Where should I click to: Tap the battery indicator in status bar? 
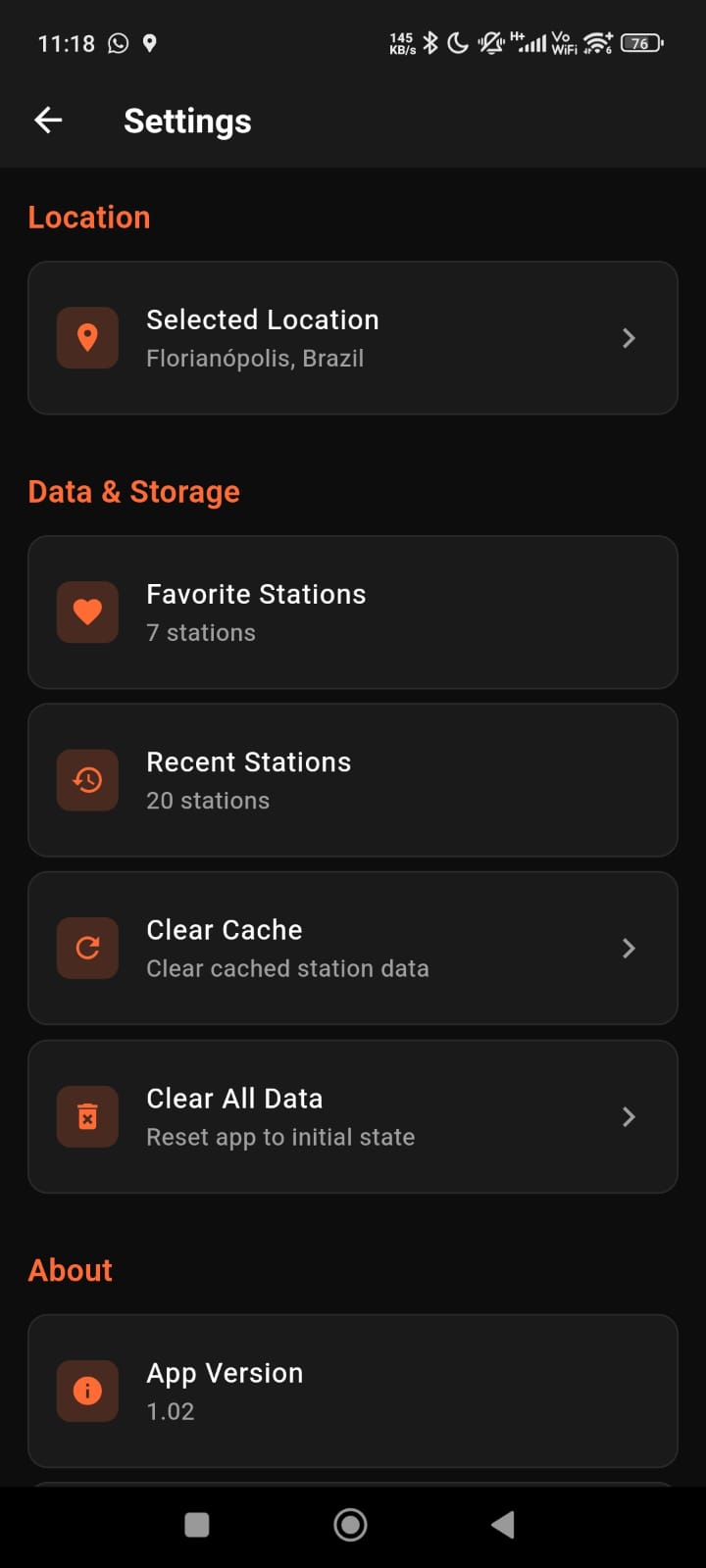coord(641,43)
